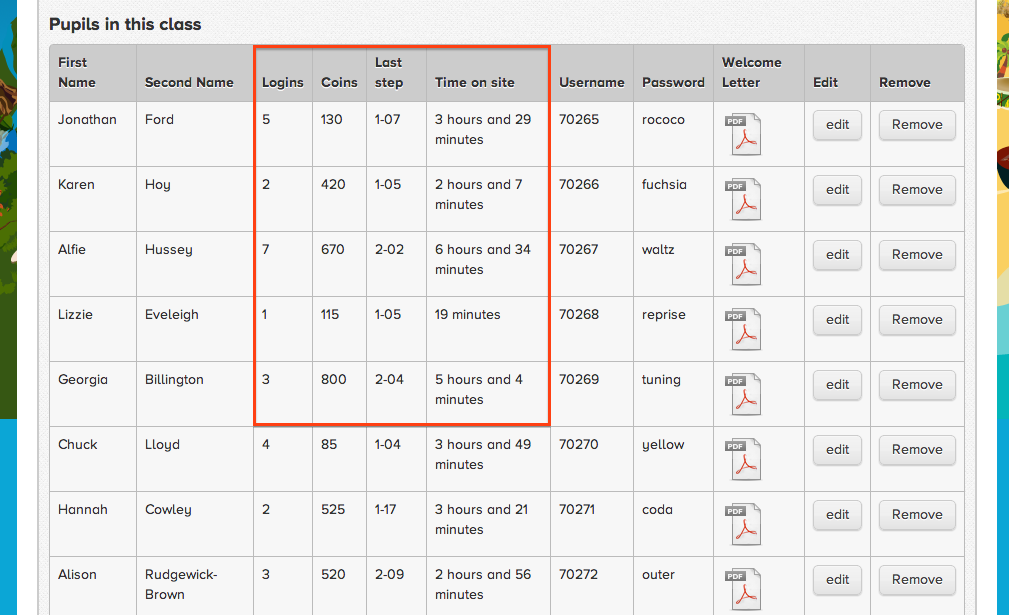Click Alfie's time '6 hours and 34 minutes'
Viewport: 1009px width, 615px height.
click(x=483, y=259)
